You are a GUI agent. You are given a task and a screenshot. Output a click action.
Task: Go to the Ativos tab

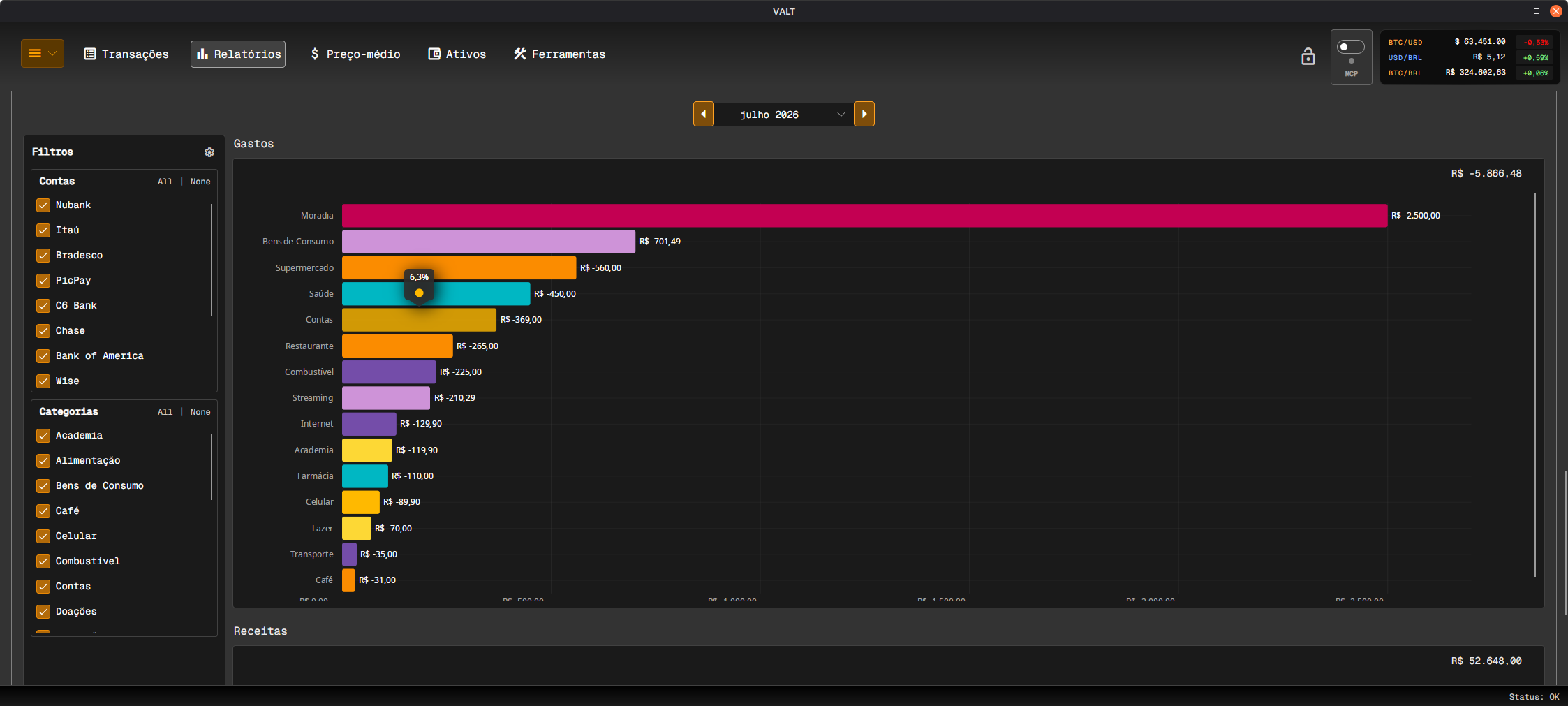tap(457, 54)
